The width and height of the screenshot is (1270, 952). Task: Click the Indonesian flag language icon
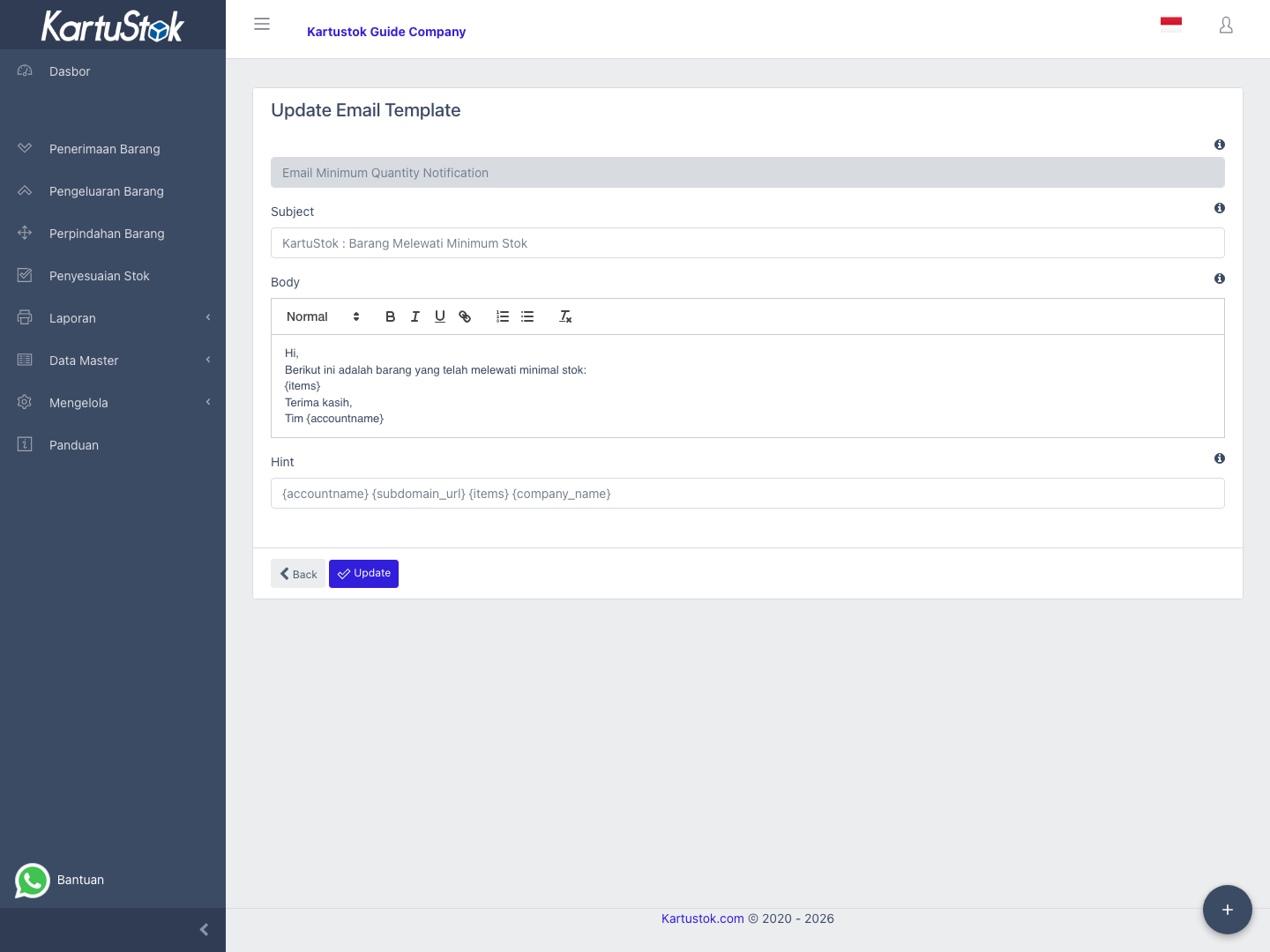point(1171,25)
